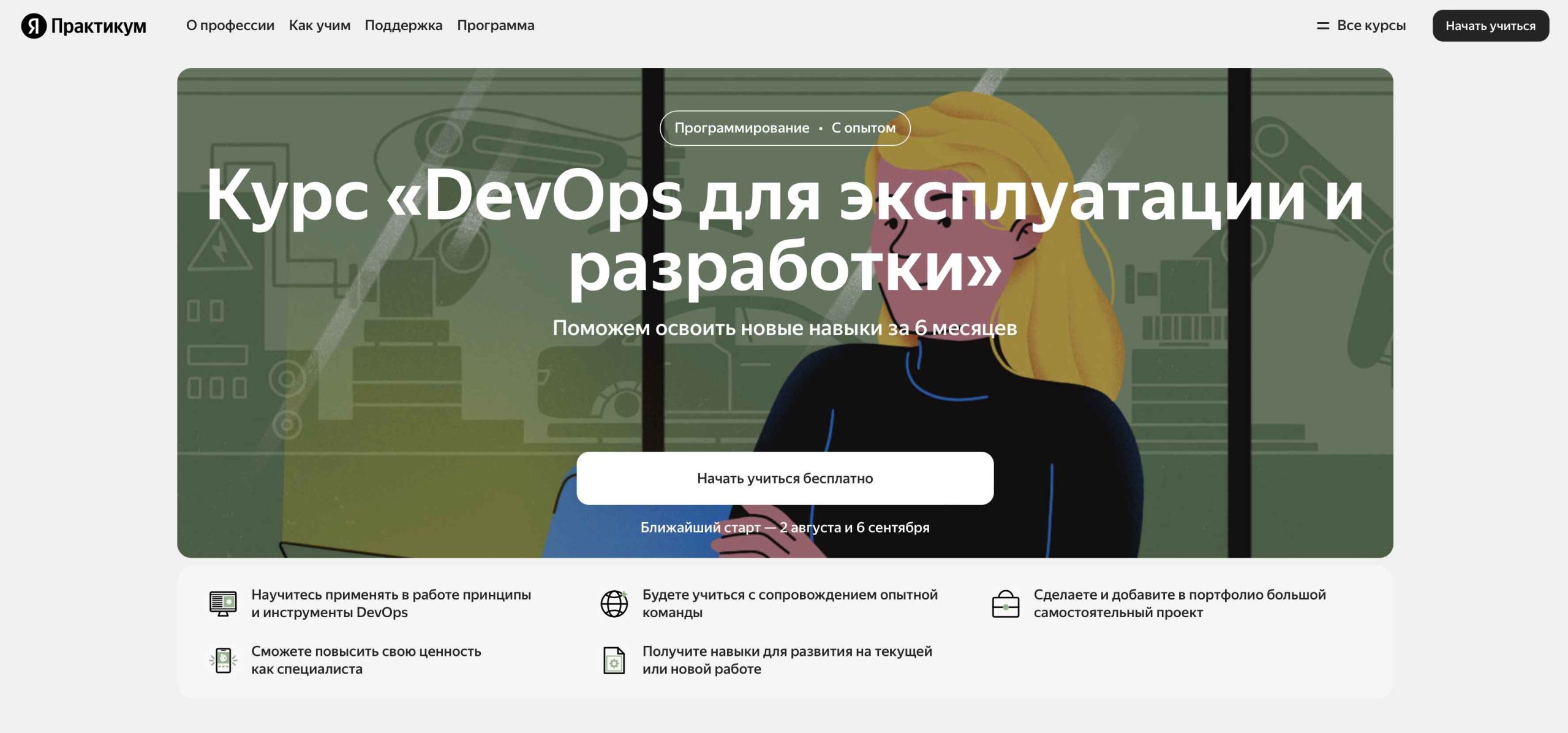Click the briefcase icon near portfolio project
The width and height of the screenshot is (1568, 733).
tap(1006, 604)
